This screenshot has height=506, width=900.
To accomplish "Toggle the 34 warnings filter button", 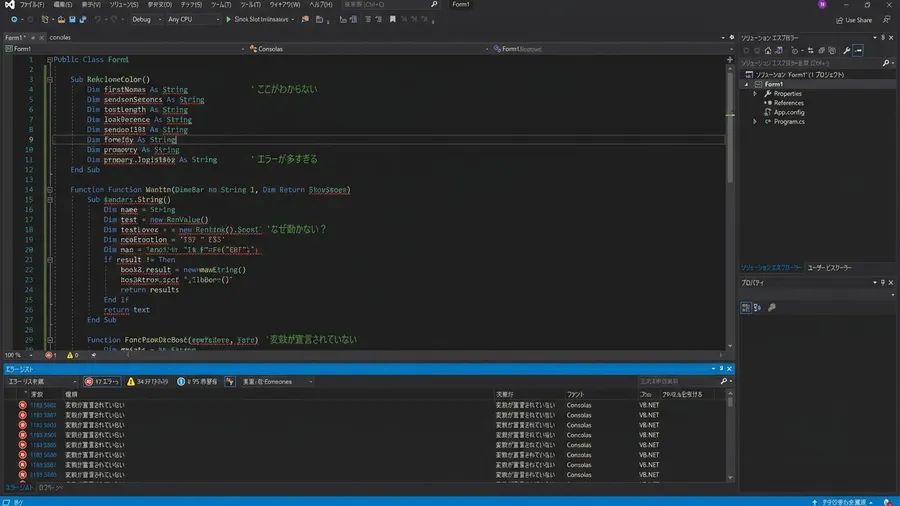I will 148,382.
